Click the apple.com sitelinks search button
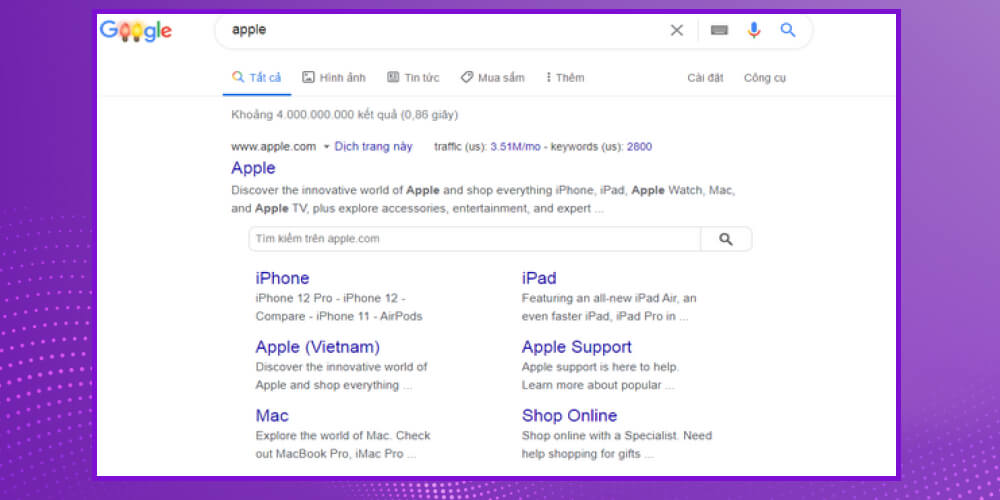 pos(726,239)
